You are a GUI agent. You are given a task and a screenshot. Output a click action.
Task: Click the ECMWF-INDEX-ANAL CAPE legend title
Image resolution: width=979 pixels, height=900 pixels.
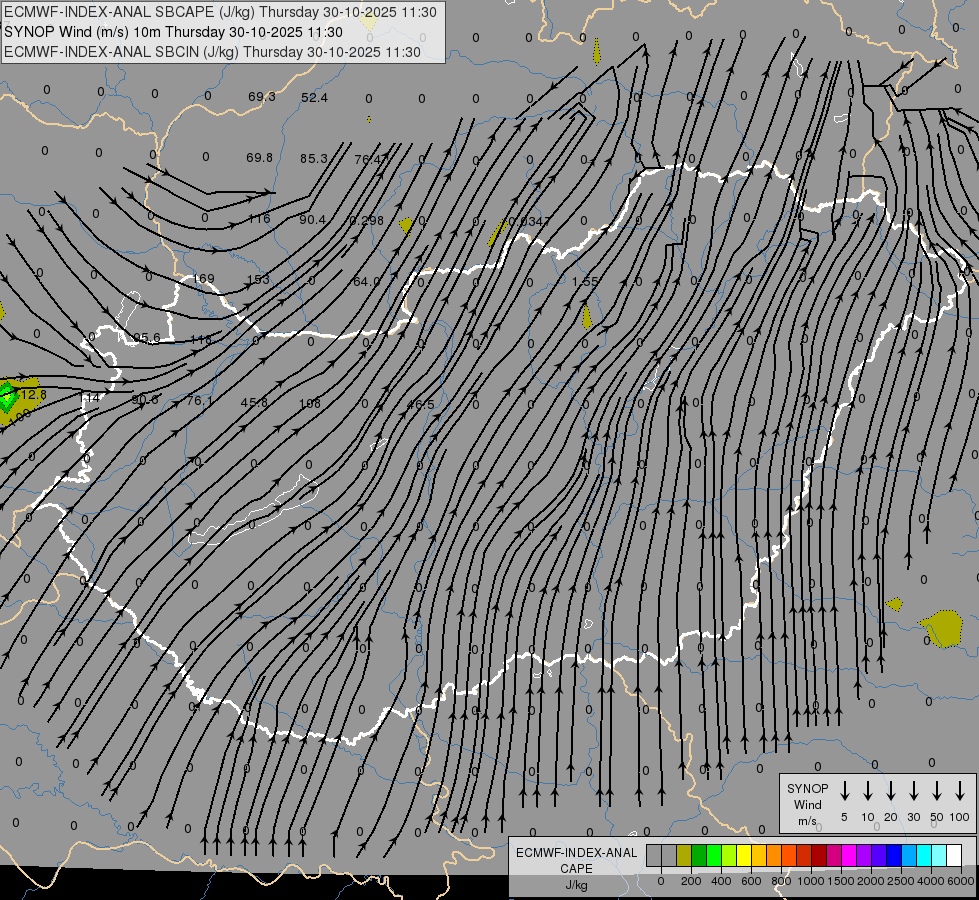(576, 868)
